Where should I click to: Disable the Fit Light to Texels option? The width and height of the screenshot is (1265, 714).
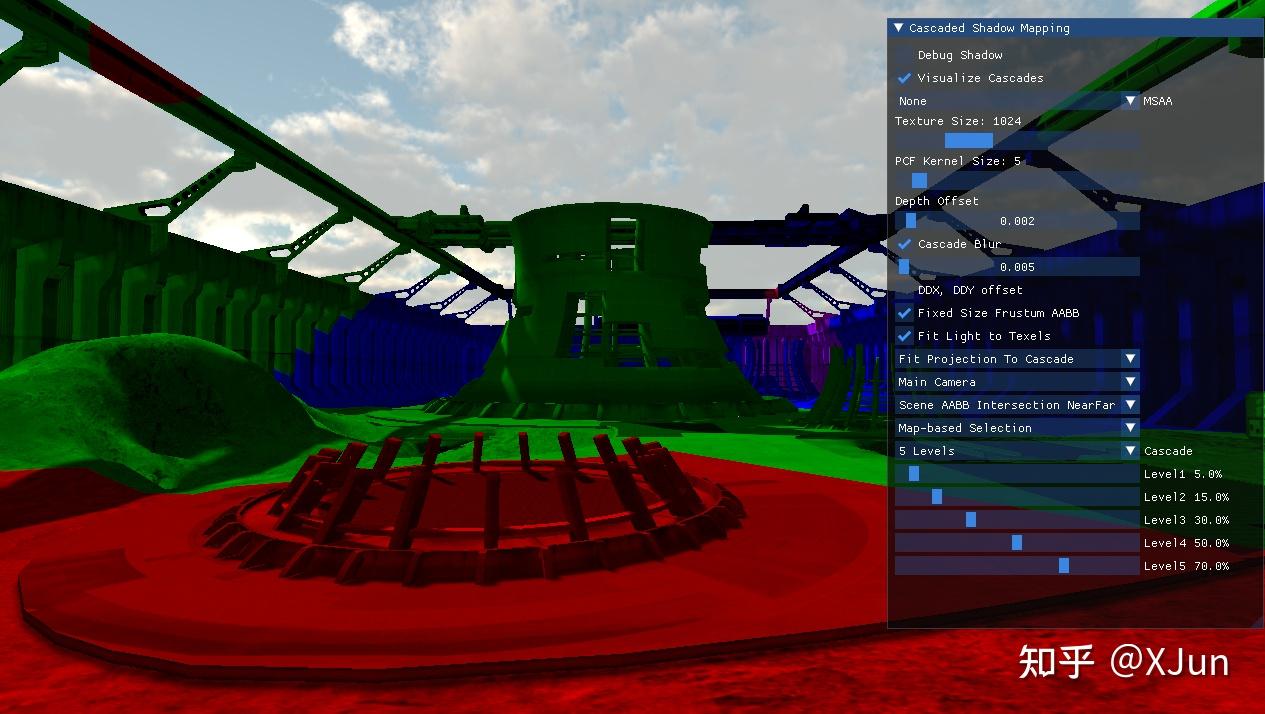[905, 336]
